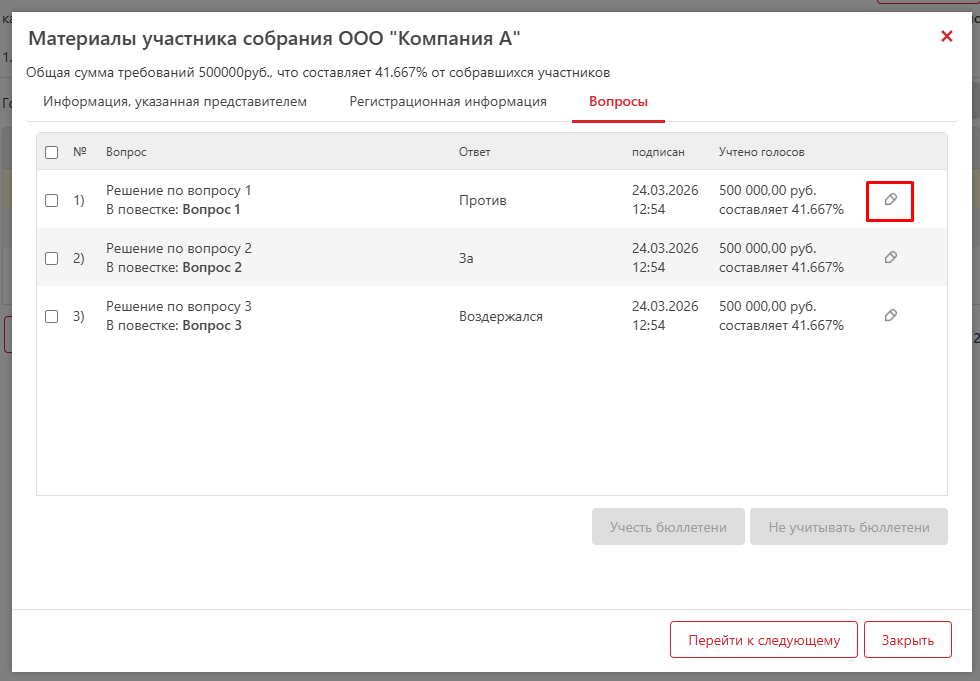Screen dimensions: 980x681
Task: Edit the answer for Вопрос 2
Action: (x=891, y=257)
